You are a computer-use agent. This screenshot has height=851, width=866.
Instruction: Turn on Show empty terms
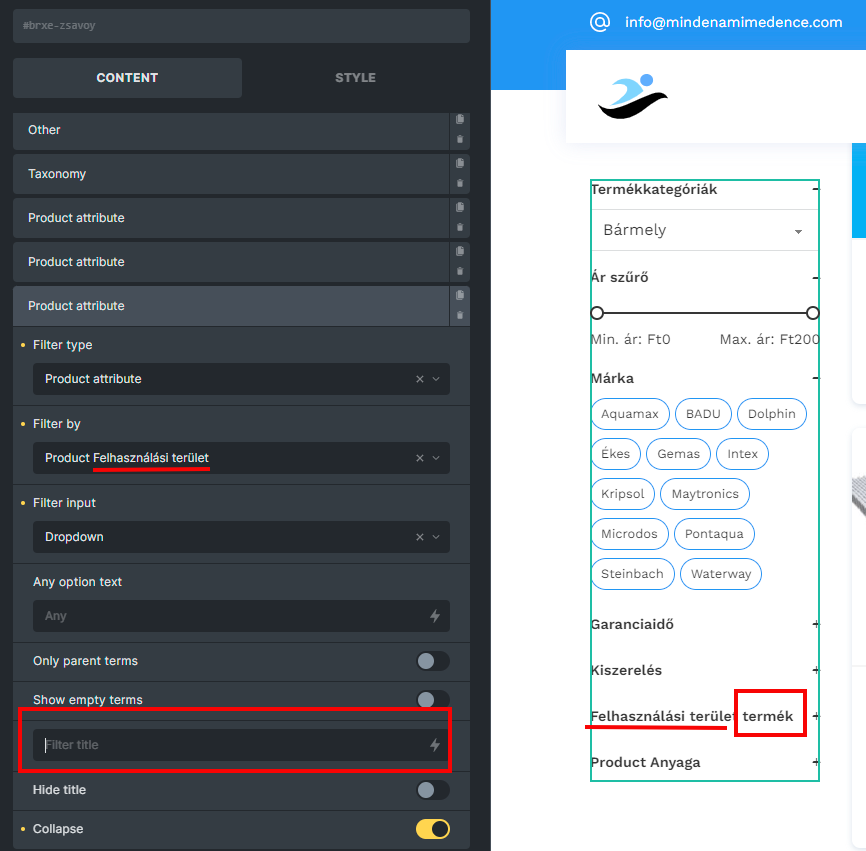click(432, 700)
